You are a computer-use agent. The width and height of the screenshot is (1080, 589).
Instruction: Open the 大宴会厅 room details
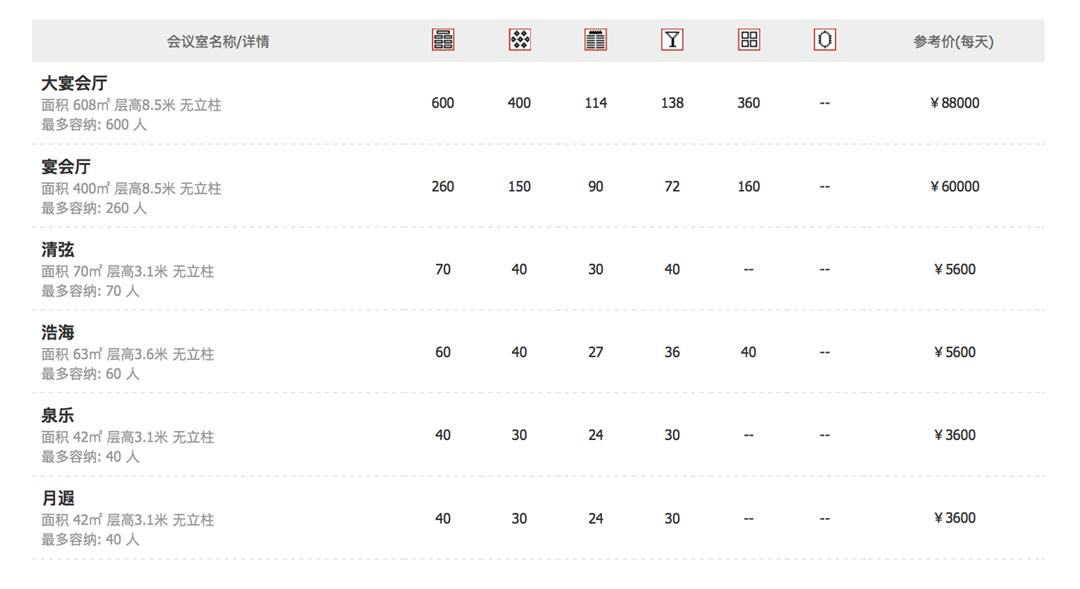tap(74, 83)
